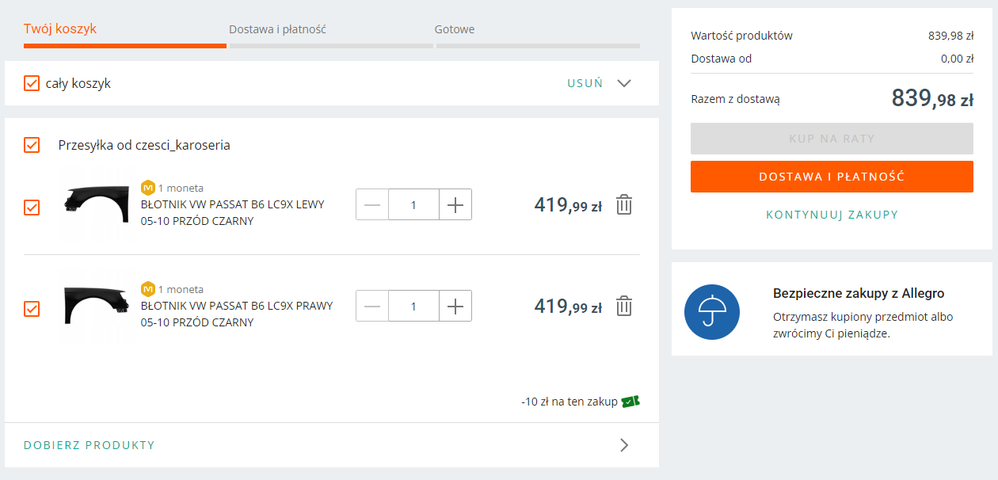Screen dimensions: 998x480
Task: Click '1 moneta' text on the LEWY item
Action: click(181, 188)
